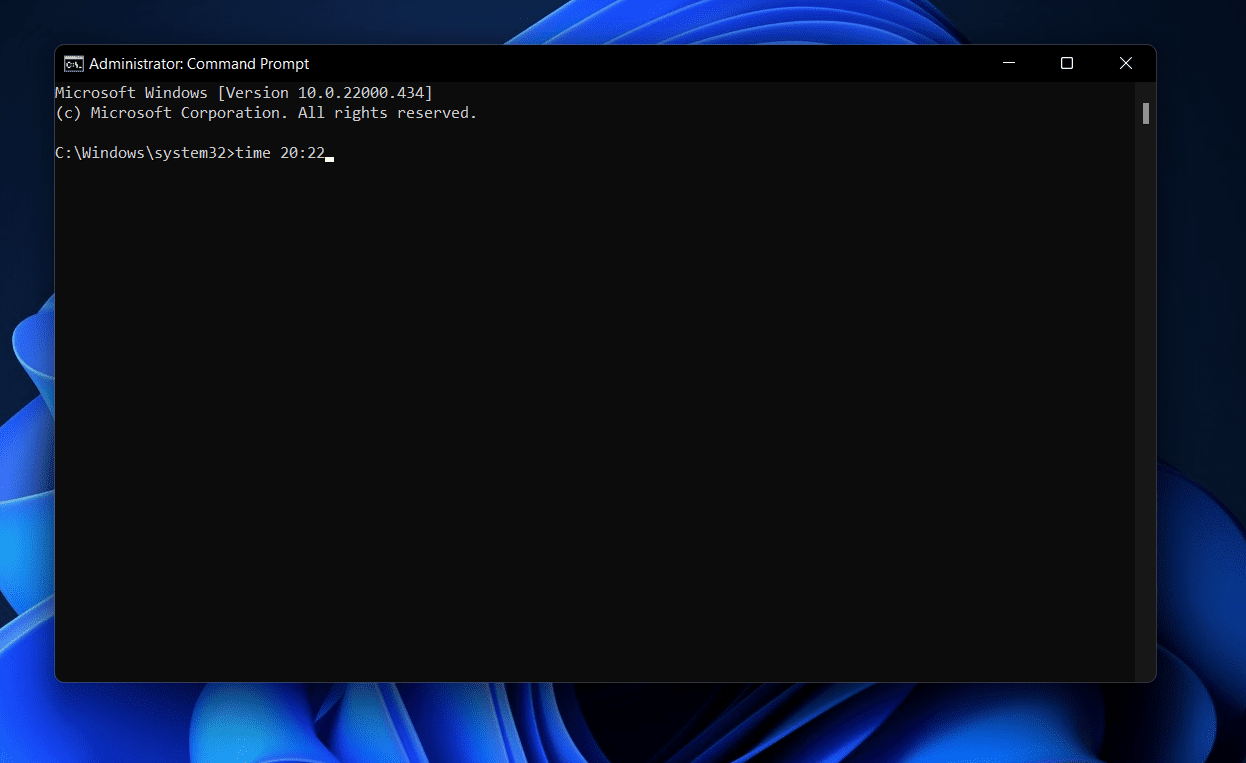Minimize the Command Prompt window

point(1008,63)
